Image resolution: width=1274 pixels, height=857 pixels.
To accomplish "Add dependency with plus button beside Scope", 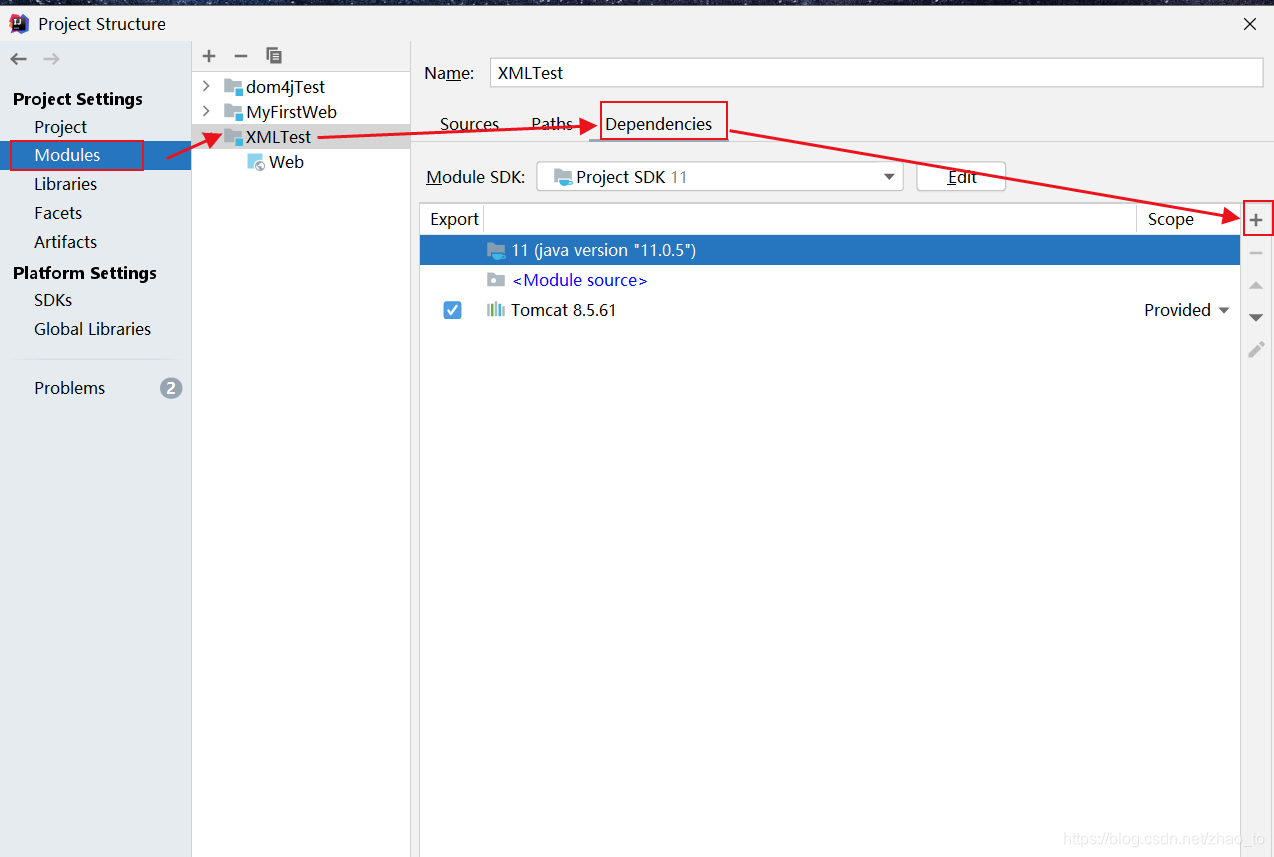I will (1257, 220).
